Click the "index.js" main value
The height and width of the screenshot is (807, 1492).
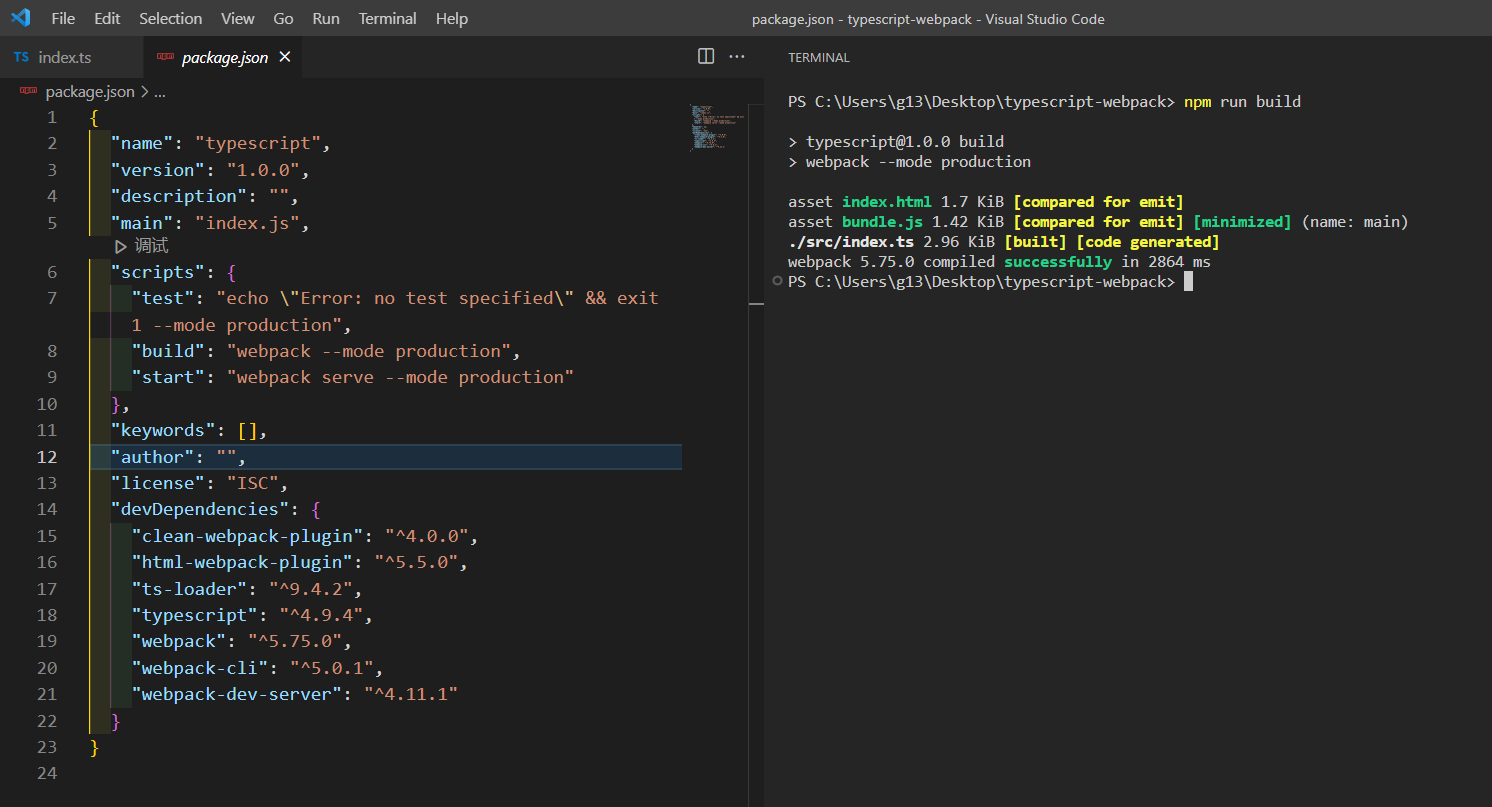pos(247,222)
